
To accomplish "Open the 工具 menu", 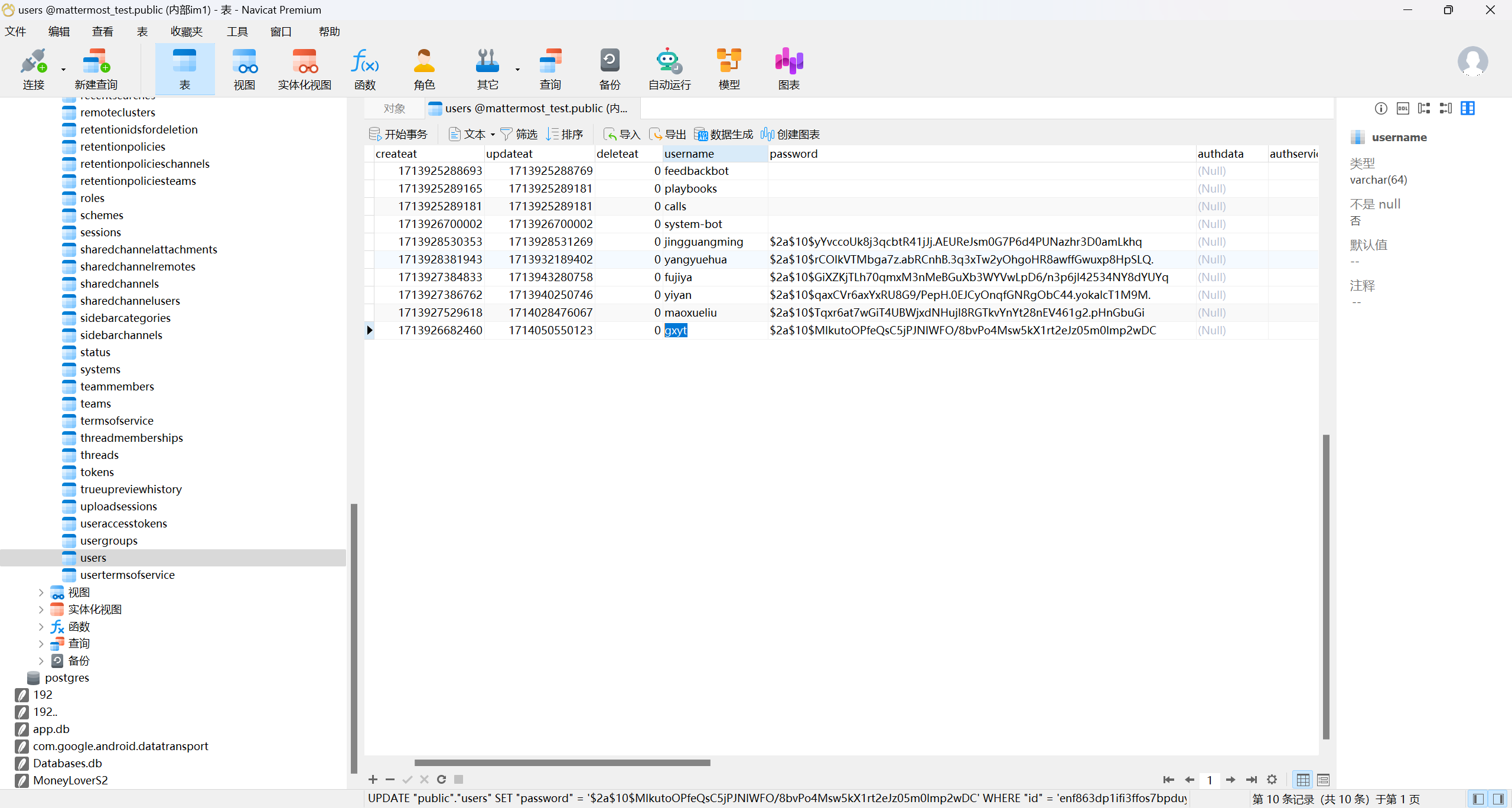I will pyautogui.click(x=237, y=32).
